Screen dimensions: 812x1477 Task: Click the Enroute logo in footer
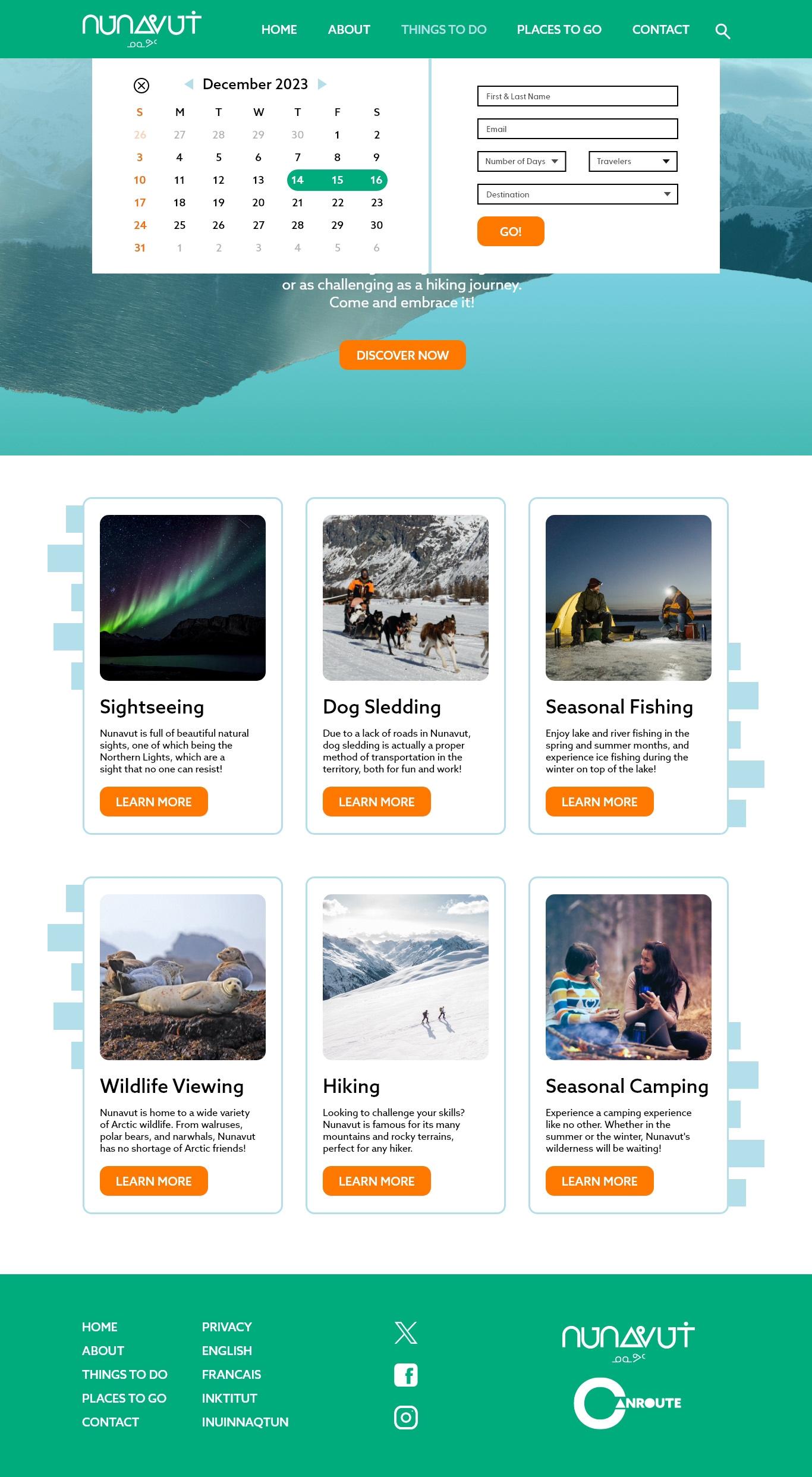(x=628, y=1403)
